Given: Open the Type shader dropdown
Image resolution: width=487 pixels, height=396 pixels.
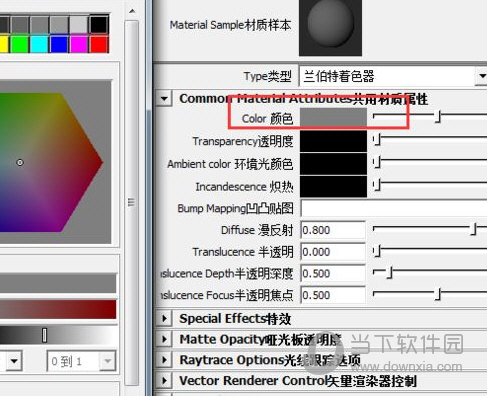Looking at the screenshot, I should click(x=481, y=76).
